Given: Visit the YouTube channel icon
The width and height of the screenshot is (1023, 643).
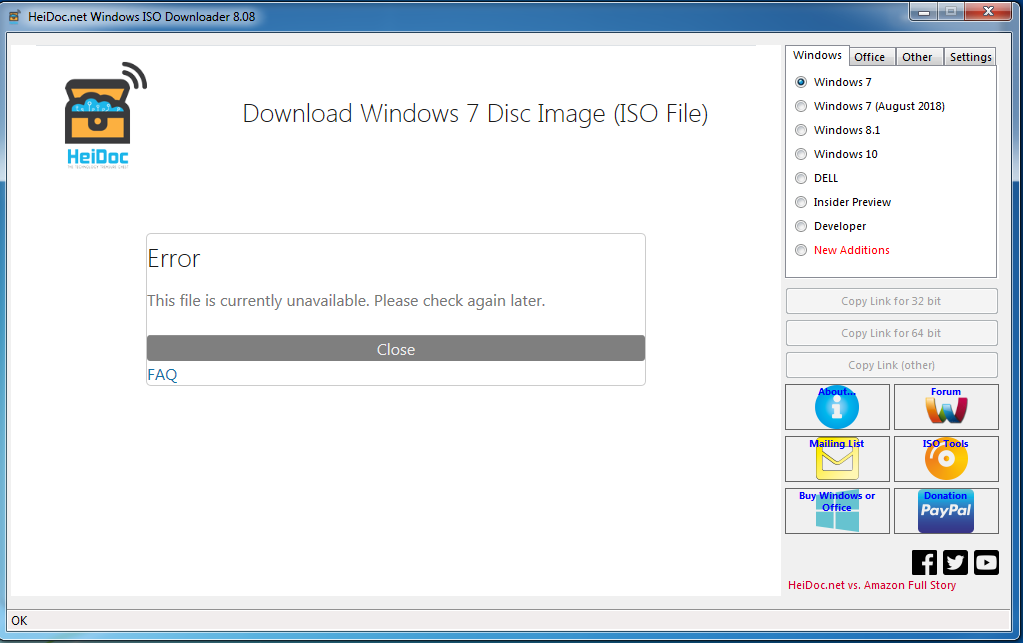Looking at the screenshot, I should point(986,562).
